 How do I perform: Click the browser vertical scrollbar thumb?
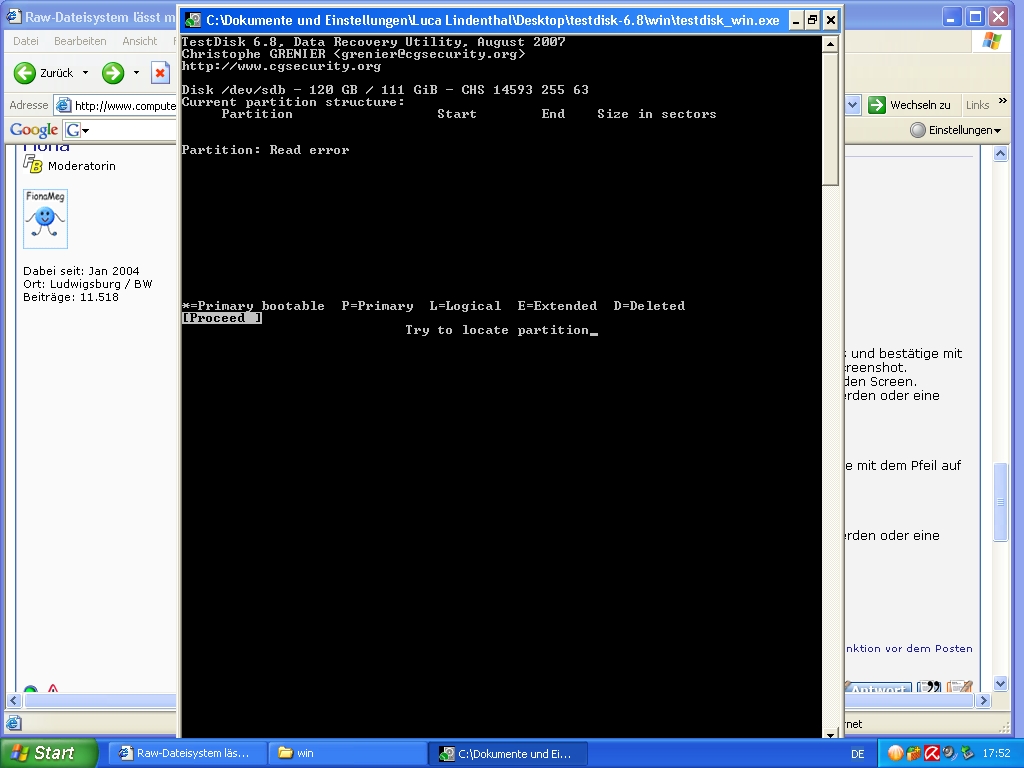(1000, 502)
